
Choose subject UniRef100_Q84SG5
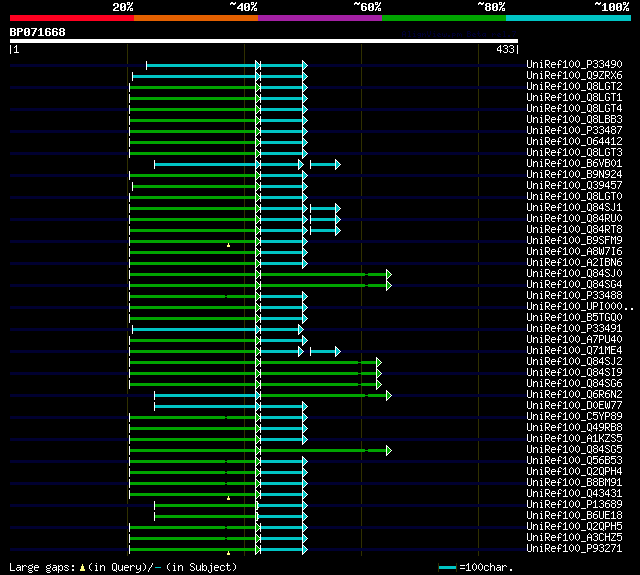point(574,450)
